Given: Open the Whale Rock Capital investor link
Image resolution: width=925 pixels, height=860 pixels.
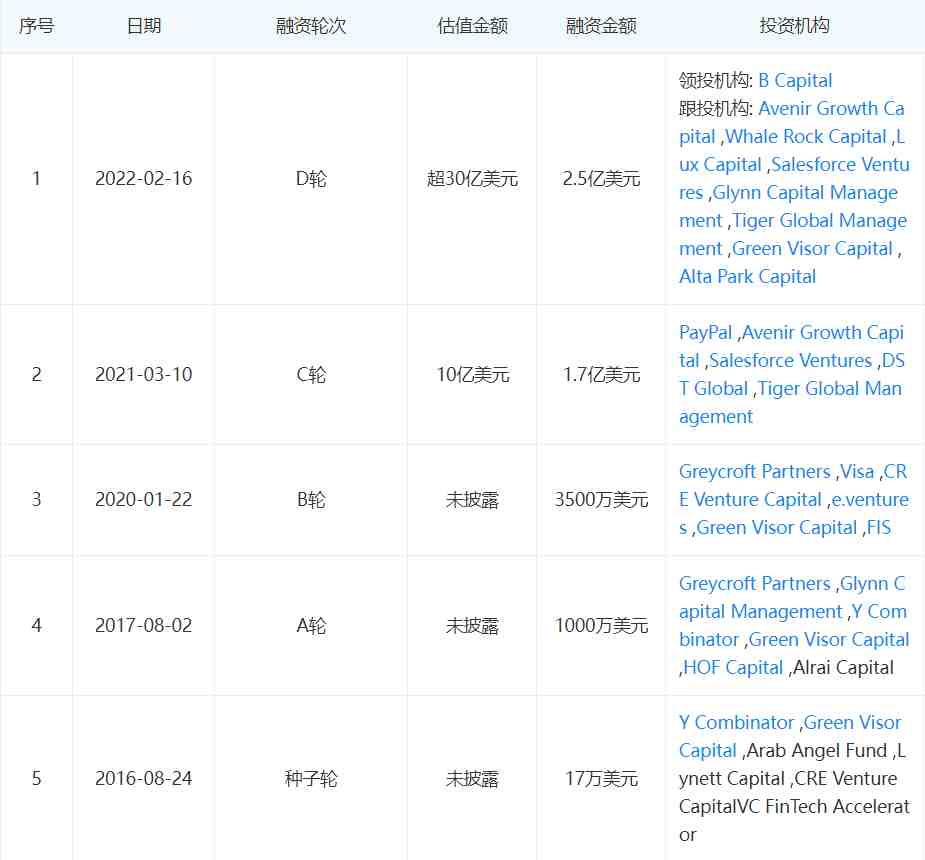Looking at the screenshot, I should pos(806,136).
